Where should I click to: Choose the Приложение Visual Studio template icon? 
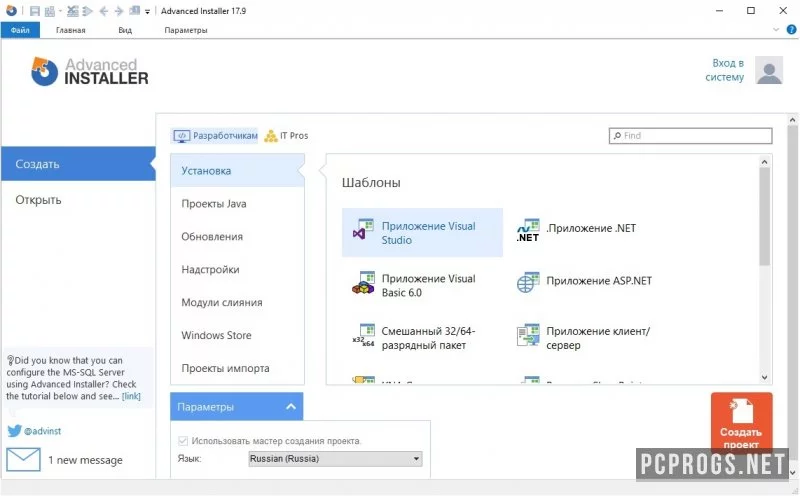pyautogui.click(x=363, y=230)
